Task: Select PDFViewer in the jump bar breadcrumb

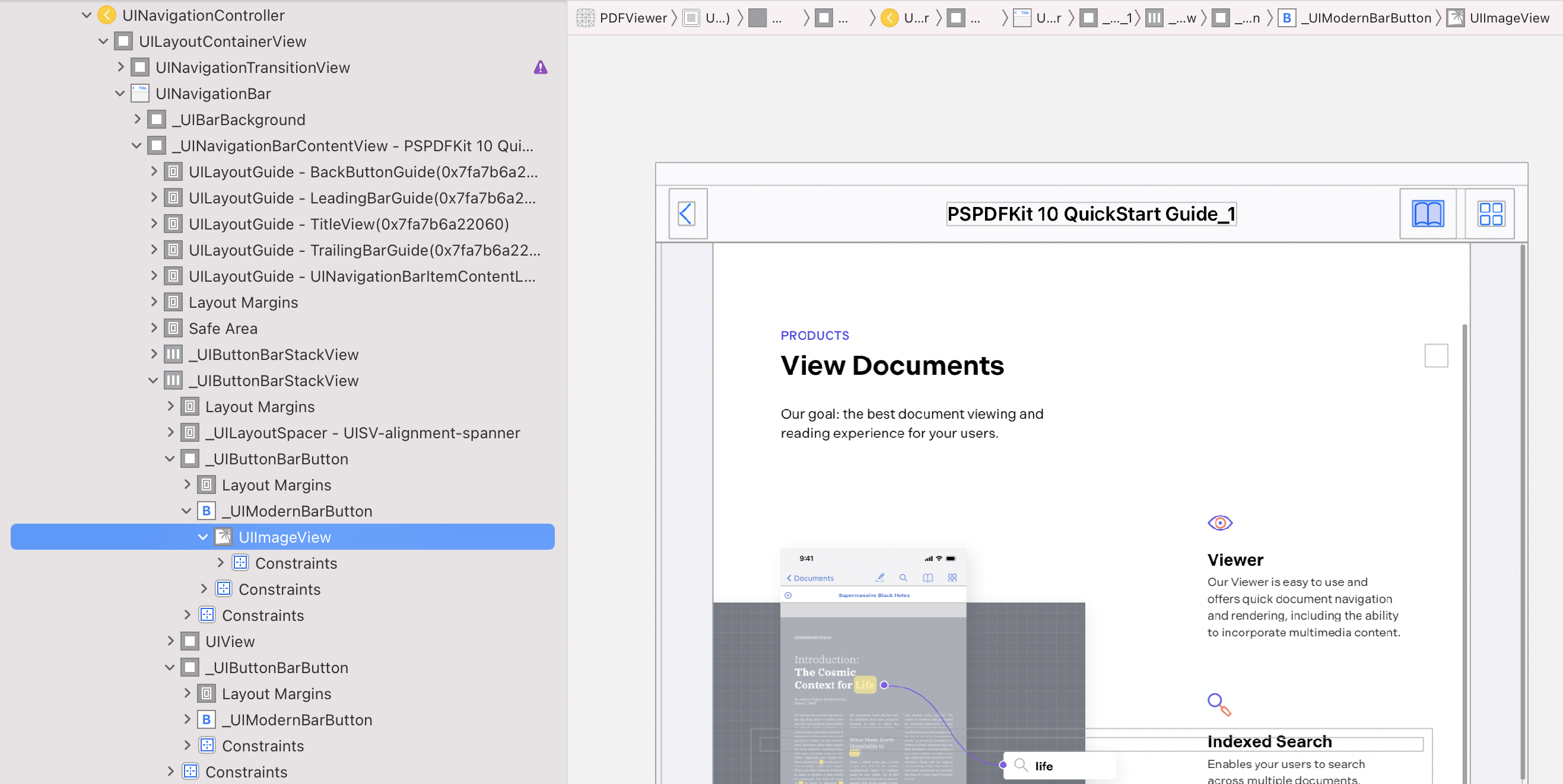Action: tap(635, 18)
